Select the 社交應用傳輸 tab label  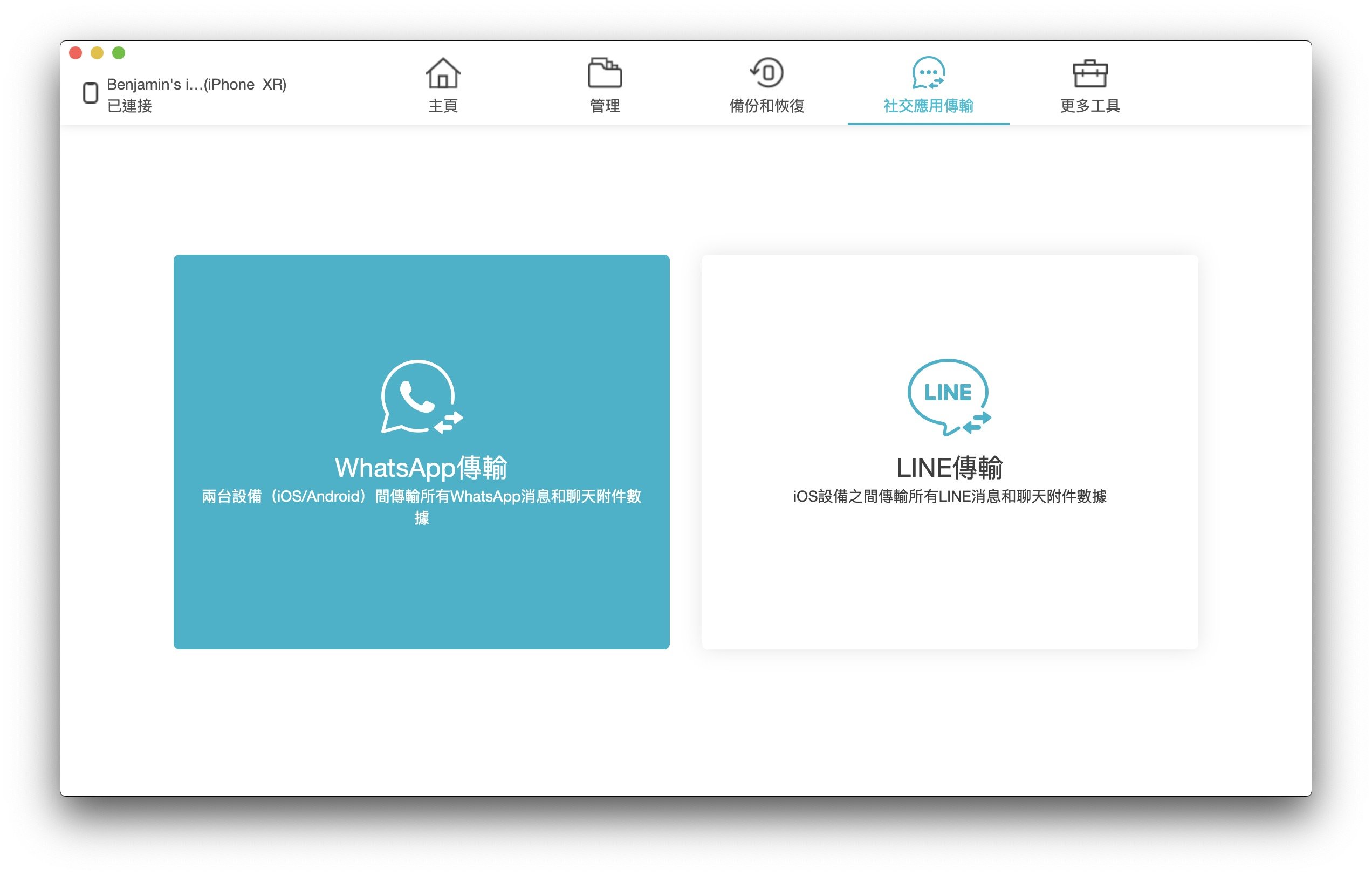(928, 106)
